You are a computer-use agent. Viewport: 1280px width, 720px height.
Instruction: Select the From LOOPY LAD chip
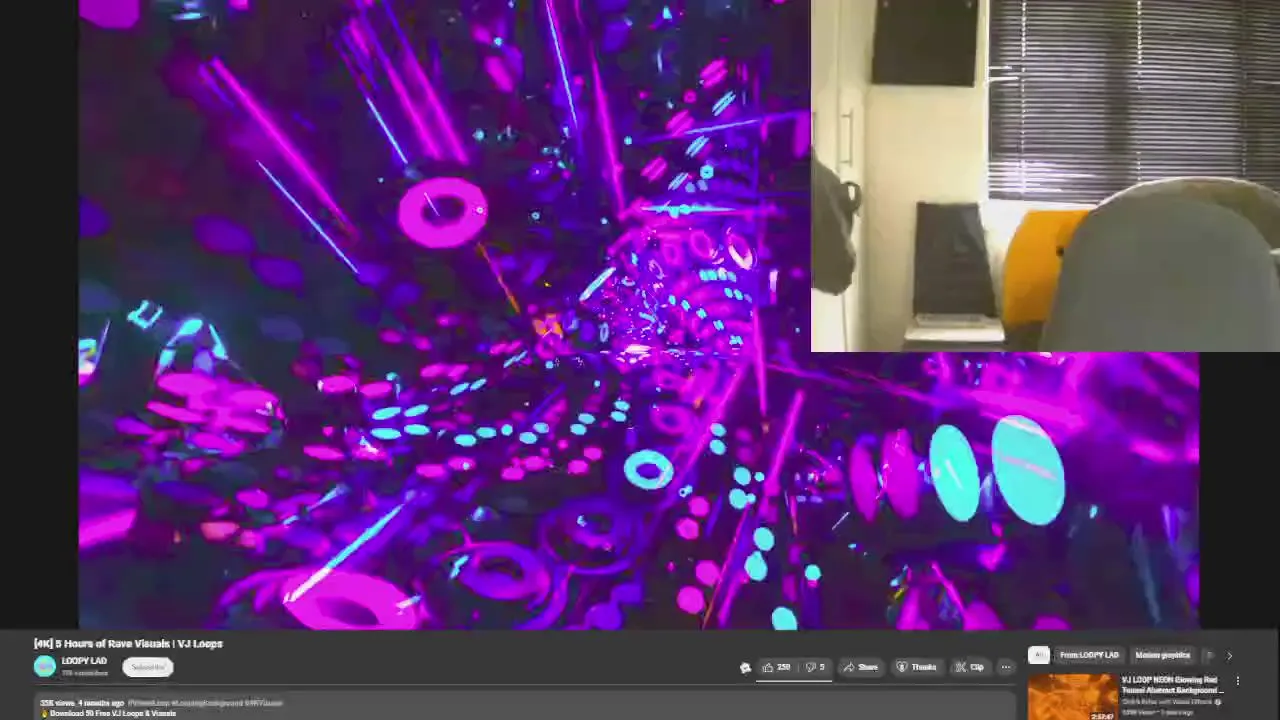tap(1089, 655)
